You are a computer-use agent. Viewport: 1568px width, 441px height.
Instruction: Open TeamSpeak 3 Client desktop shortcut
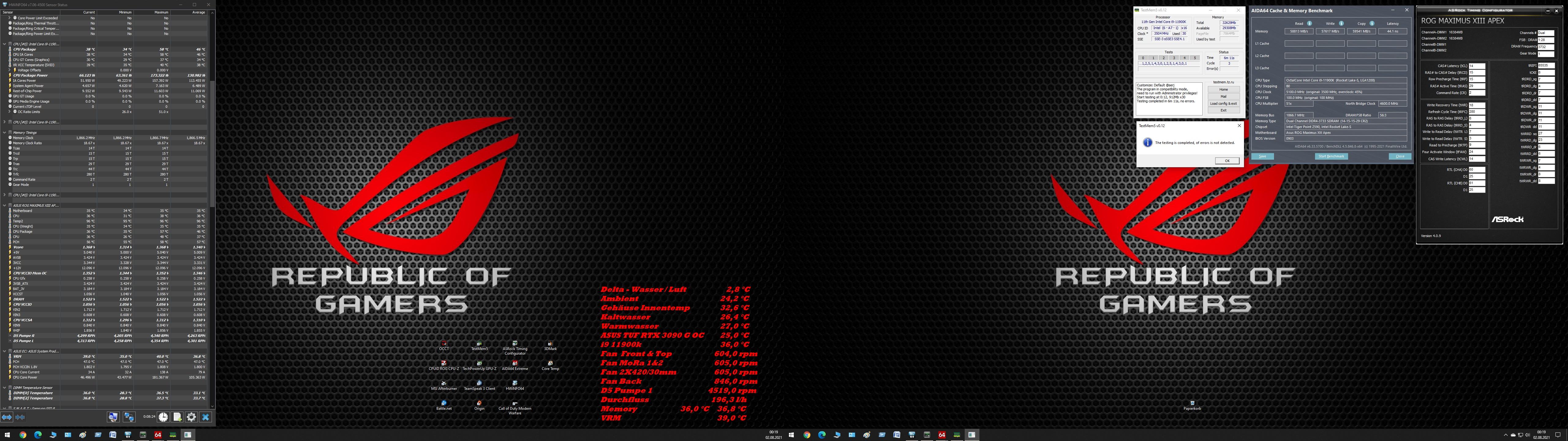pos(479,386)
